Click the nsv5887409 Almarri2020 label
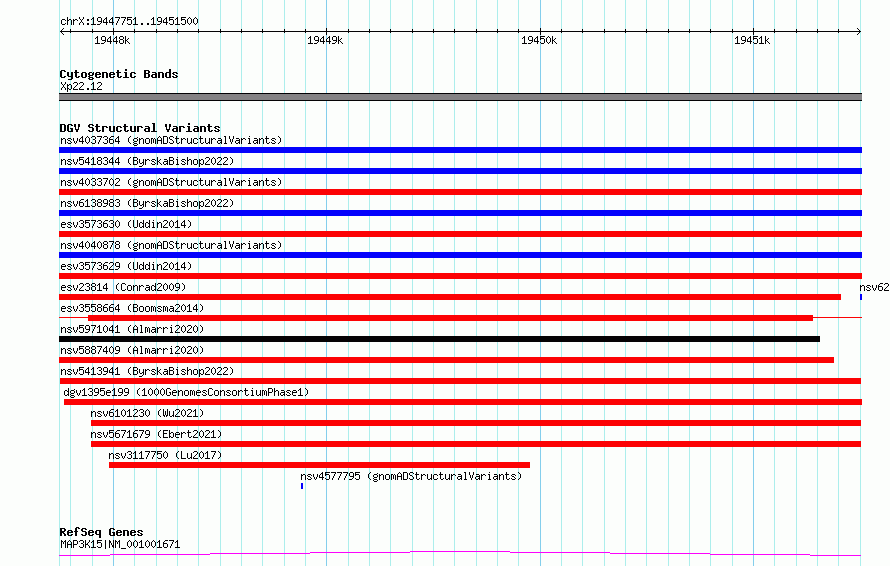890x566 pixels. click(132, 350)
